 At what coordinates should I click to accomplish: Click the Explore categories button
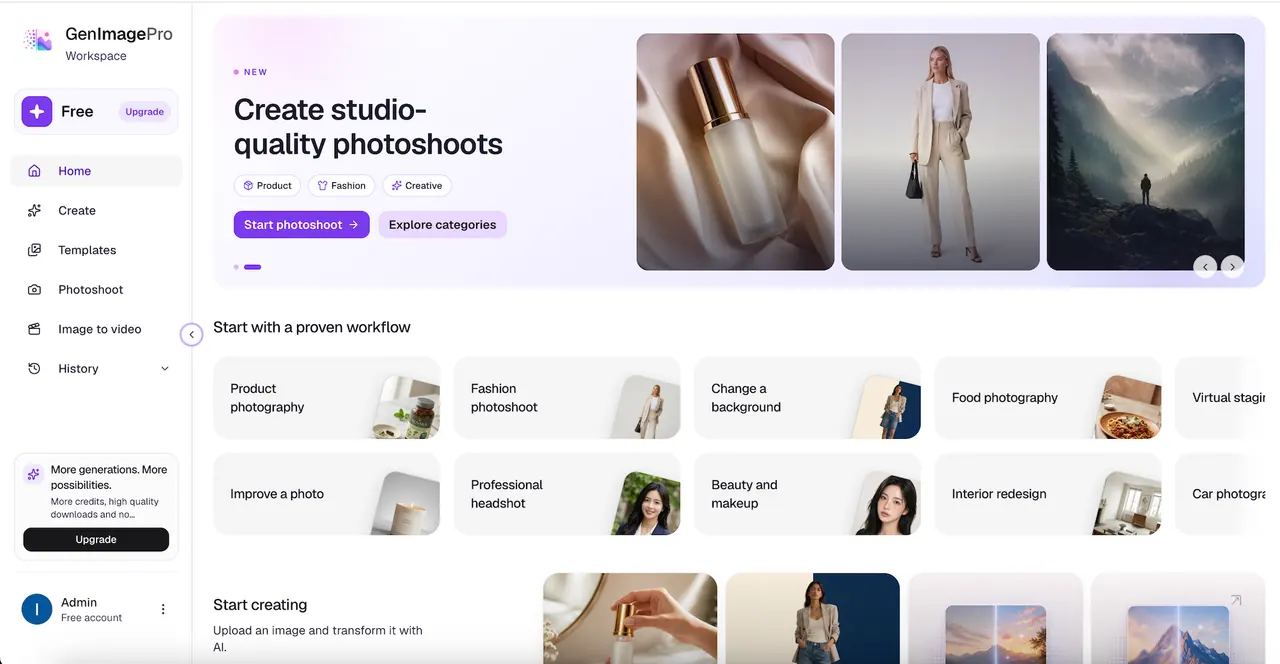click(x=443, y=225)
